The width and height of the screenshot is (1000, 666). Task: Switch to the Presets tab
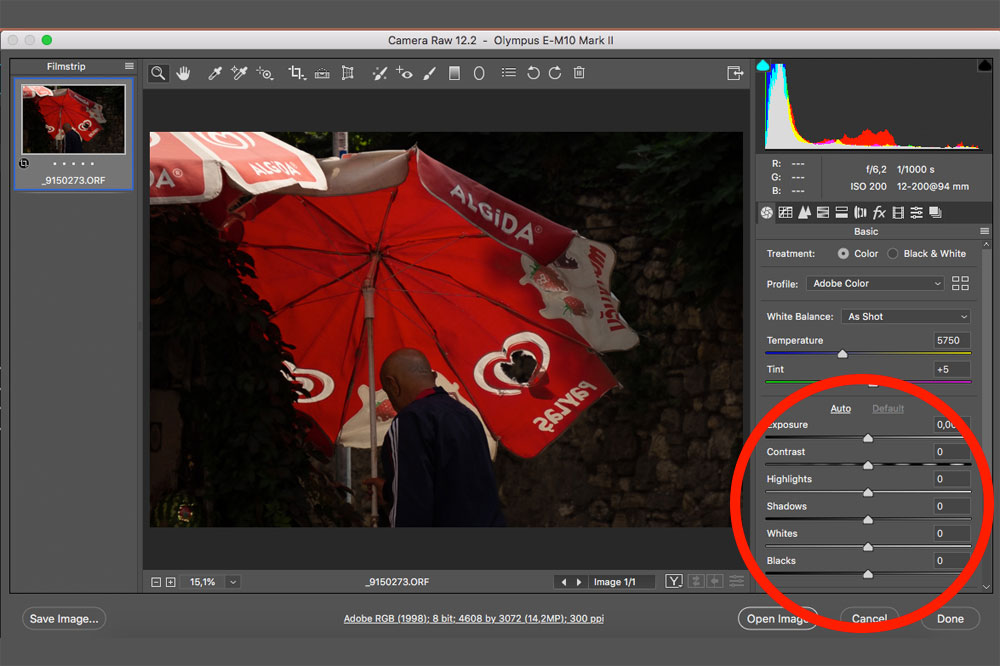click(x=916, y=212)
